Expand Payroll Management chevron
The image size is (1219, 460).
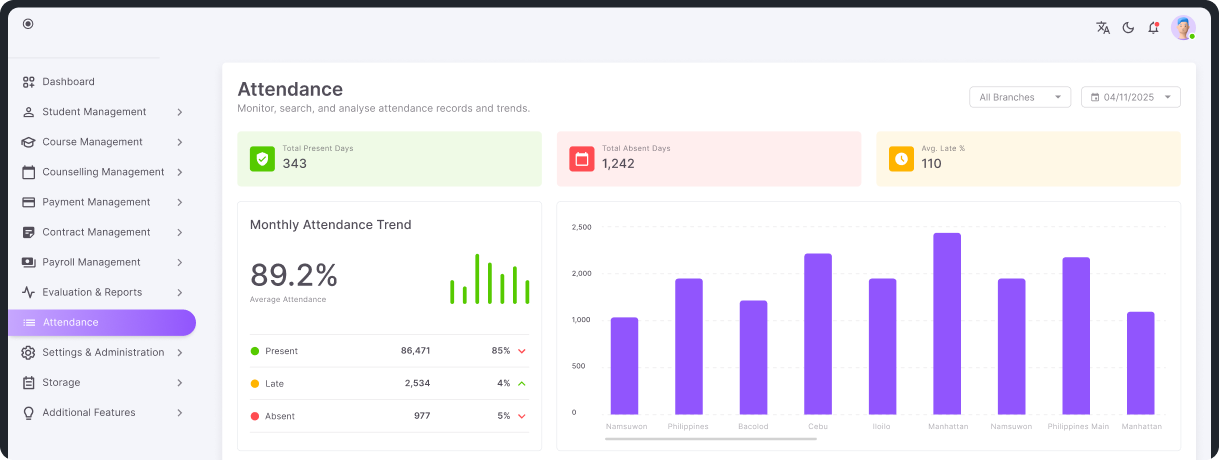179,262
